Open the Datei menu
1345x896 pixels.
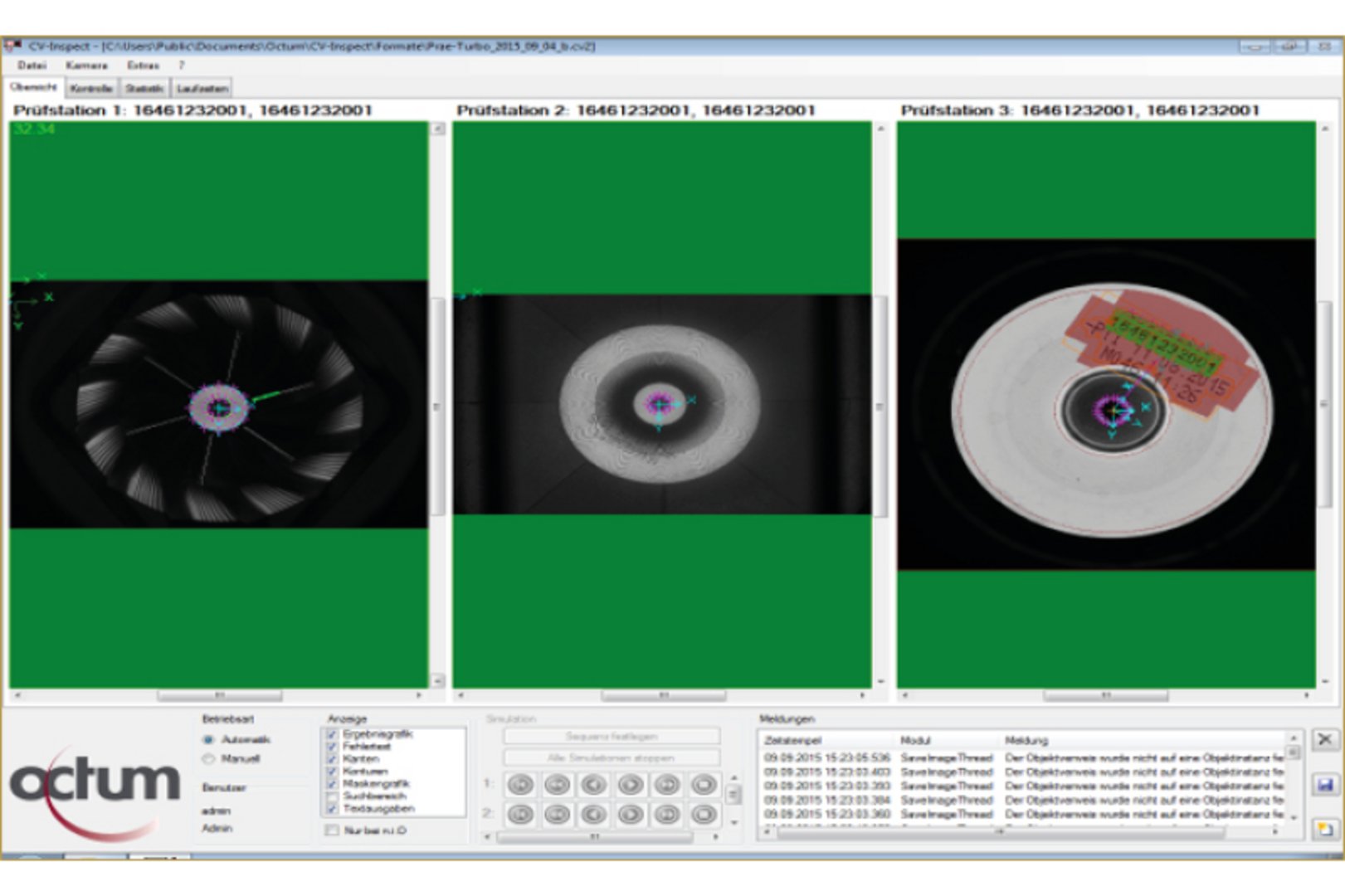click(32, 65)
